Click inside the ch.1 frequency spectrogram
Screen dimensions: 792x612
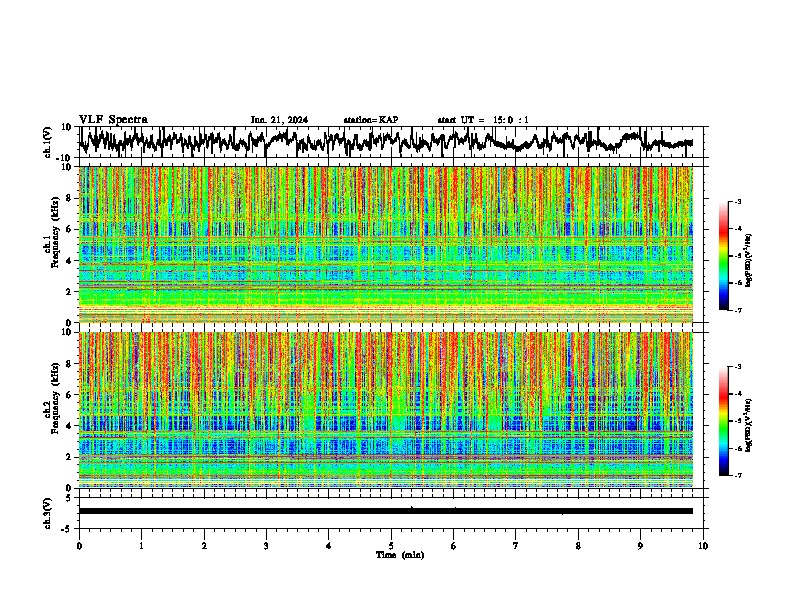pyautogui.click(x=386, y=244)
